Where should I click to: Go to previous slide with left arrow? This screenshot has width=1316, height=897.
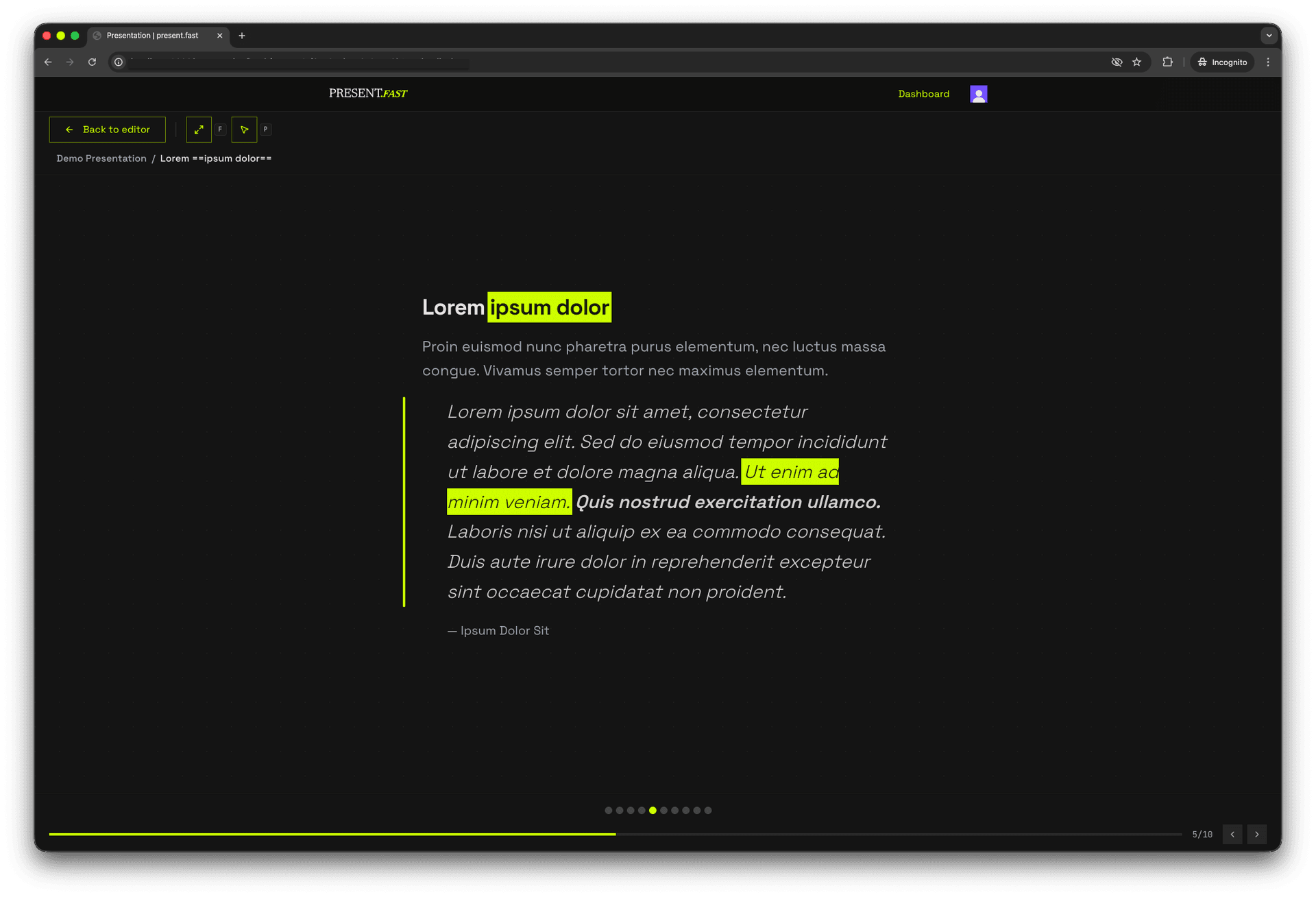pyautogui.click(x=1232, y=835)
